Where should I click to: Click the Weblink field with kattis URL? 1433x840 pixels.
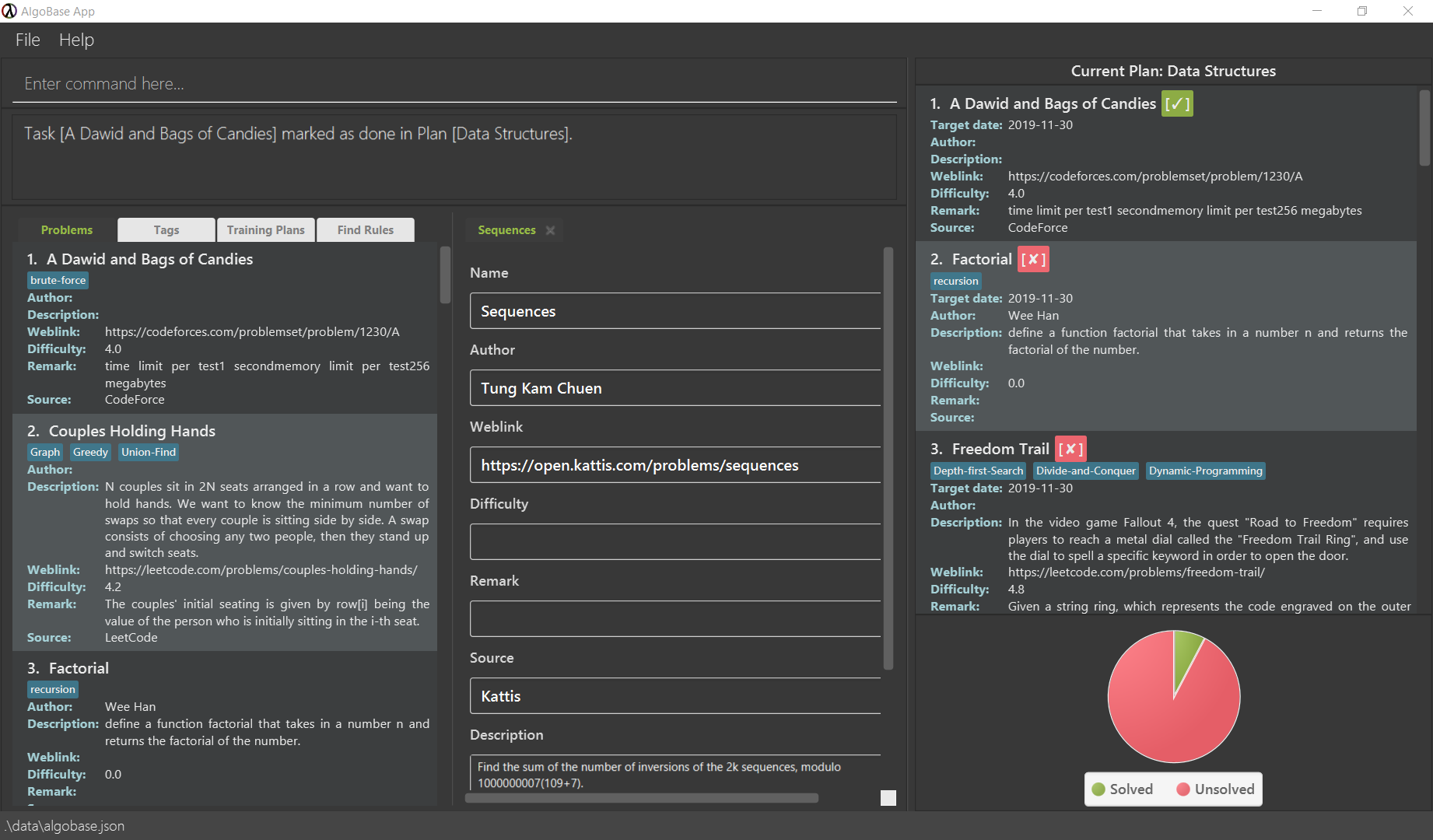tap(675, 465)
